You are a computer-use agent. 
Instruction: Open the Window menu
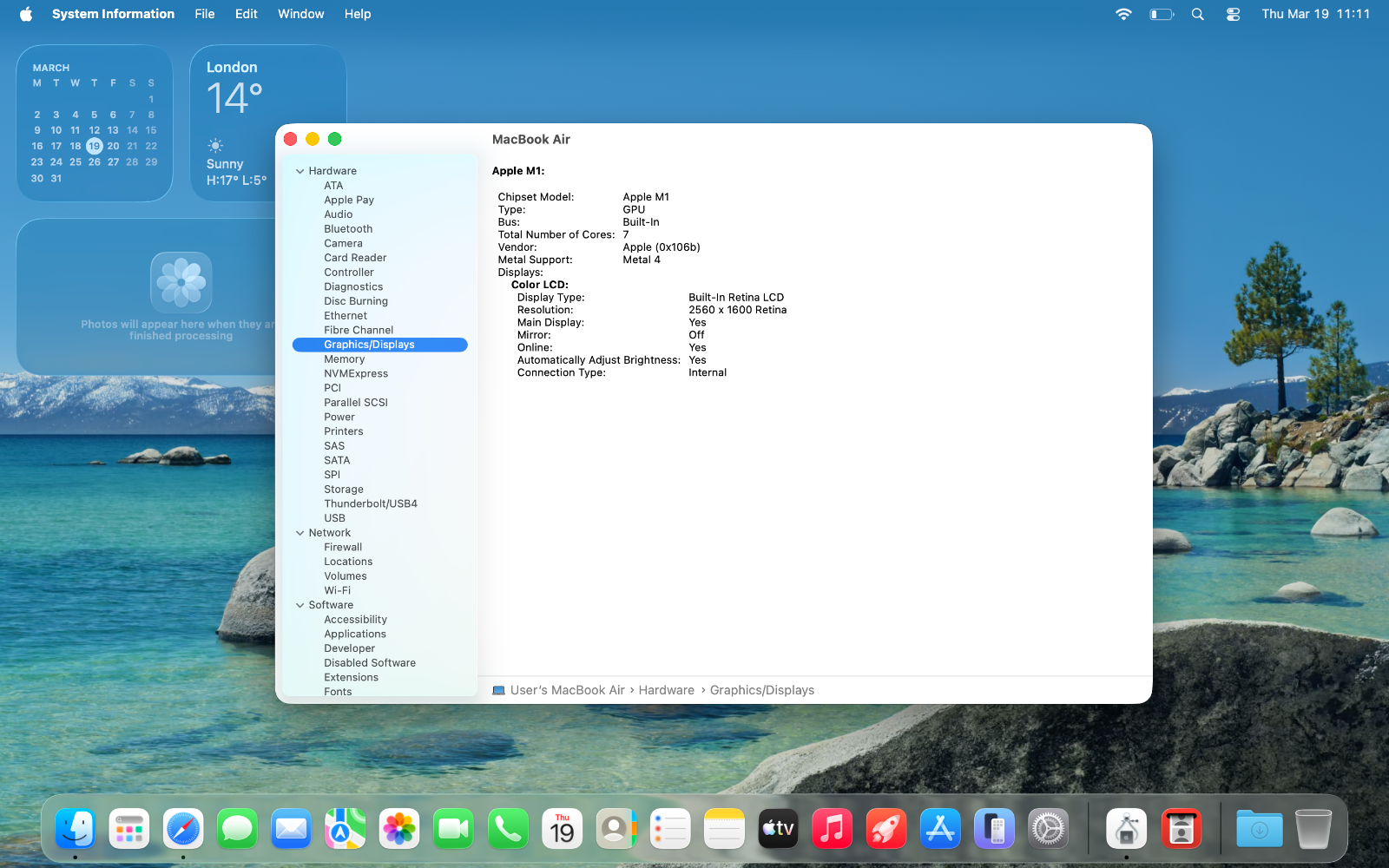(300, 14)
